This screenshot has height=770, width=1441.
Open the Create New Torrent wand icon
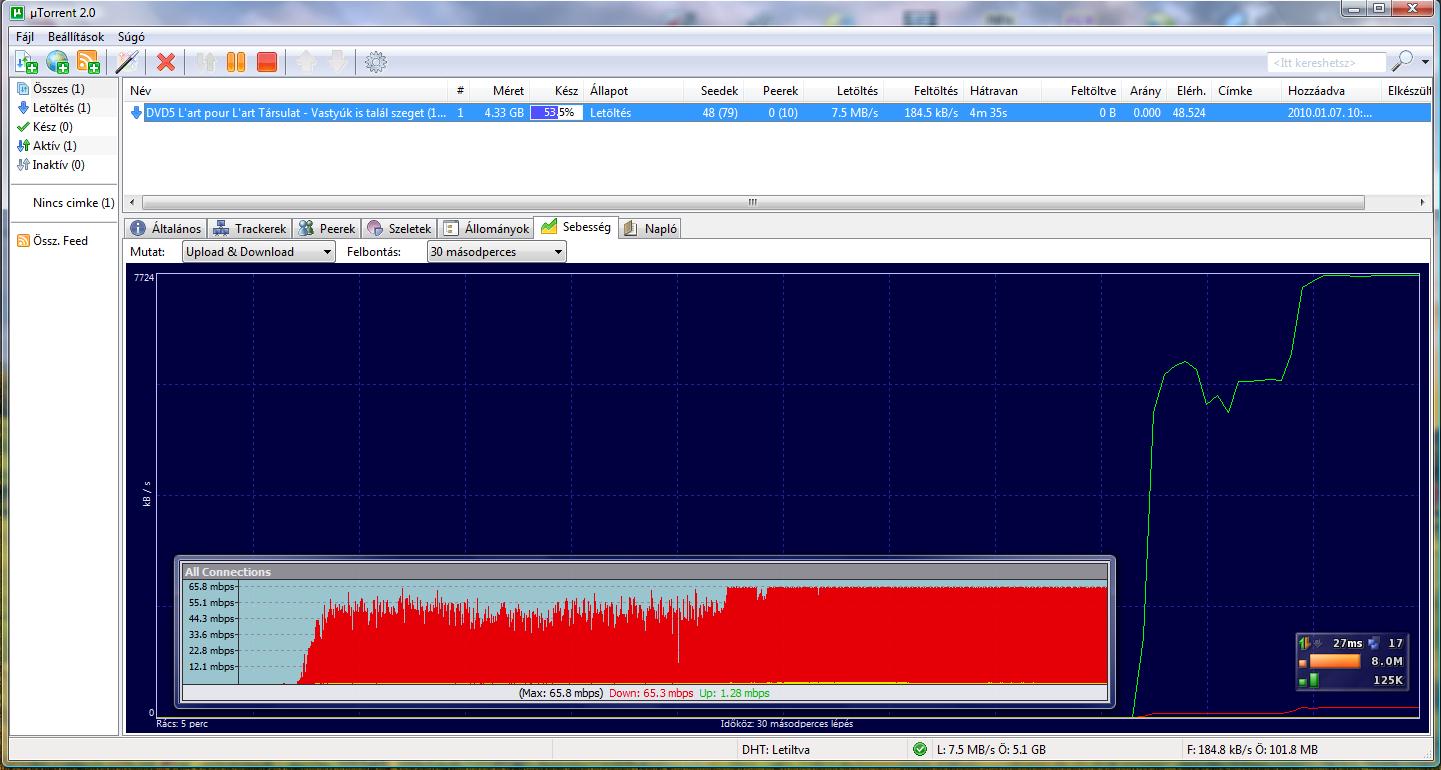click(x=126, y=62)
